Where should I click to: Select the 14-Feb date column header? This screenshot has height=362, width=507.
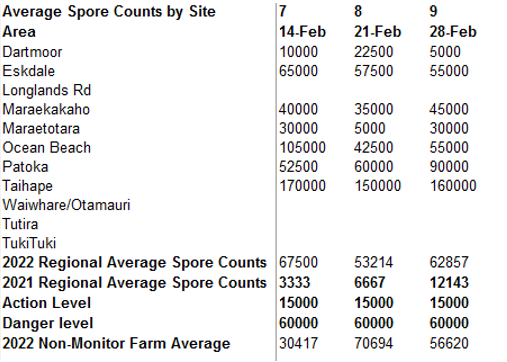302,32
